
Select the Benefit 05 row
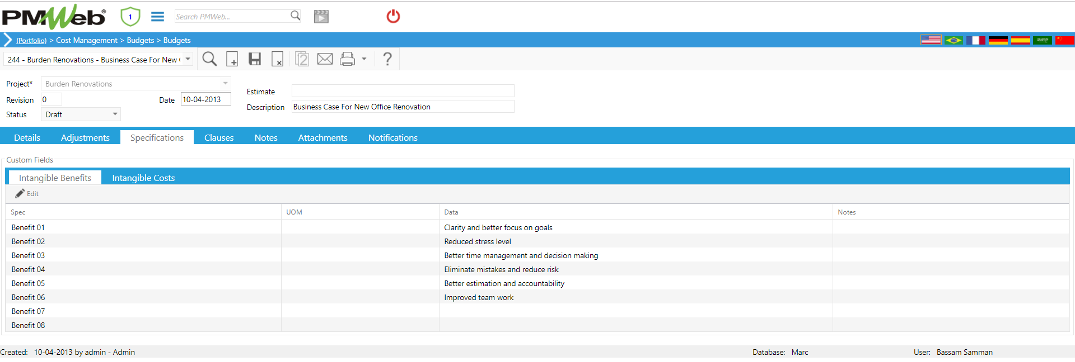(x=537, y=283)
